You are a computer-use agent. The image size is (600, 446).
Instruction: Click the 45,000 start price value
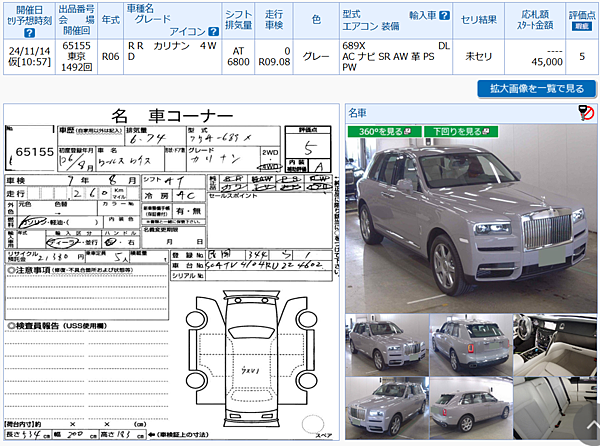[x=547, y=62]
